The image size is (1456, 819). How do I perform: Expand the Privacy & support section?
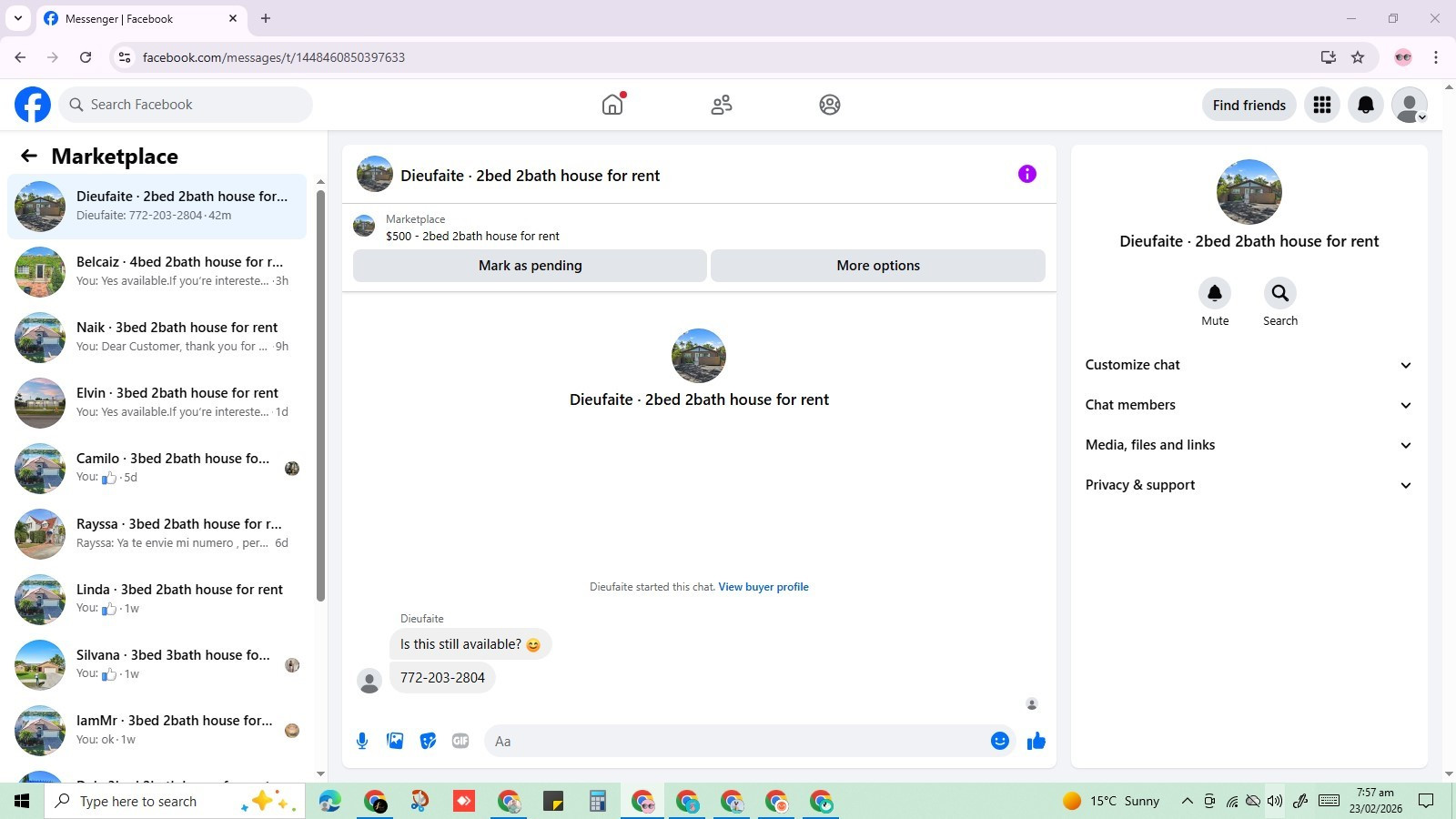[x=1249, y=485]
